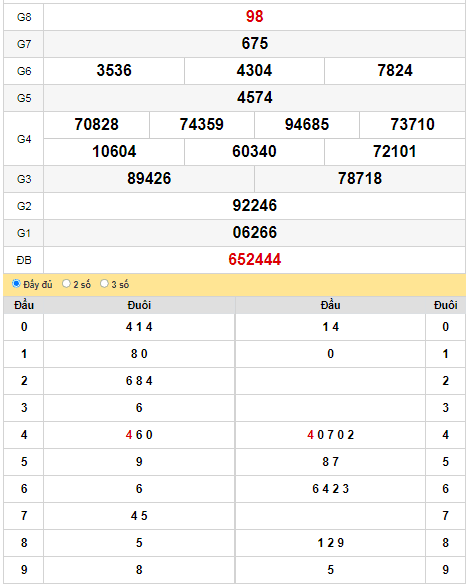The width and height of the screenshot is (470, 588).
Task: Click the G4 number 70828
Action: click(96, 124)
